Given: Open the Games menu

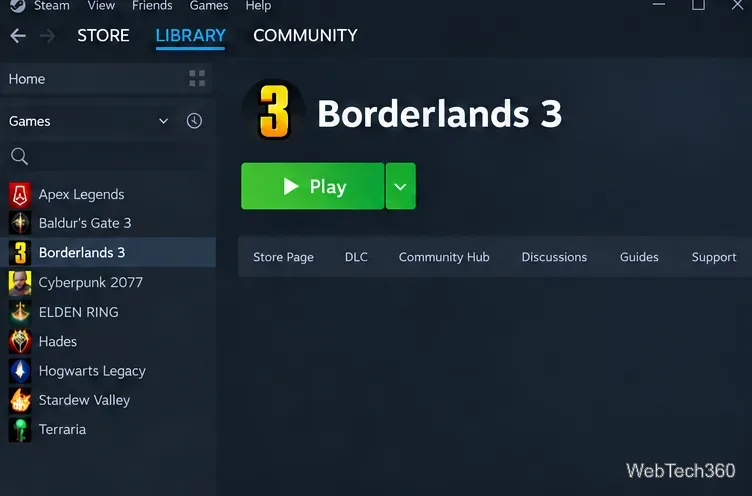Looking at the screenshot, I should coord(209,6).
